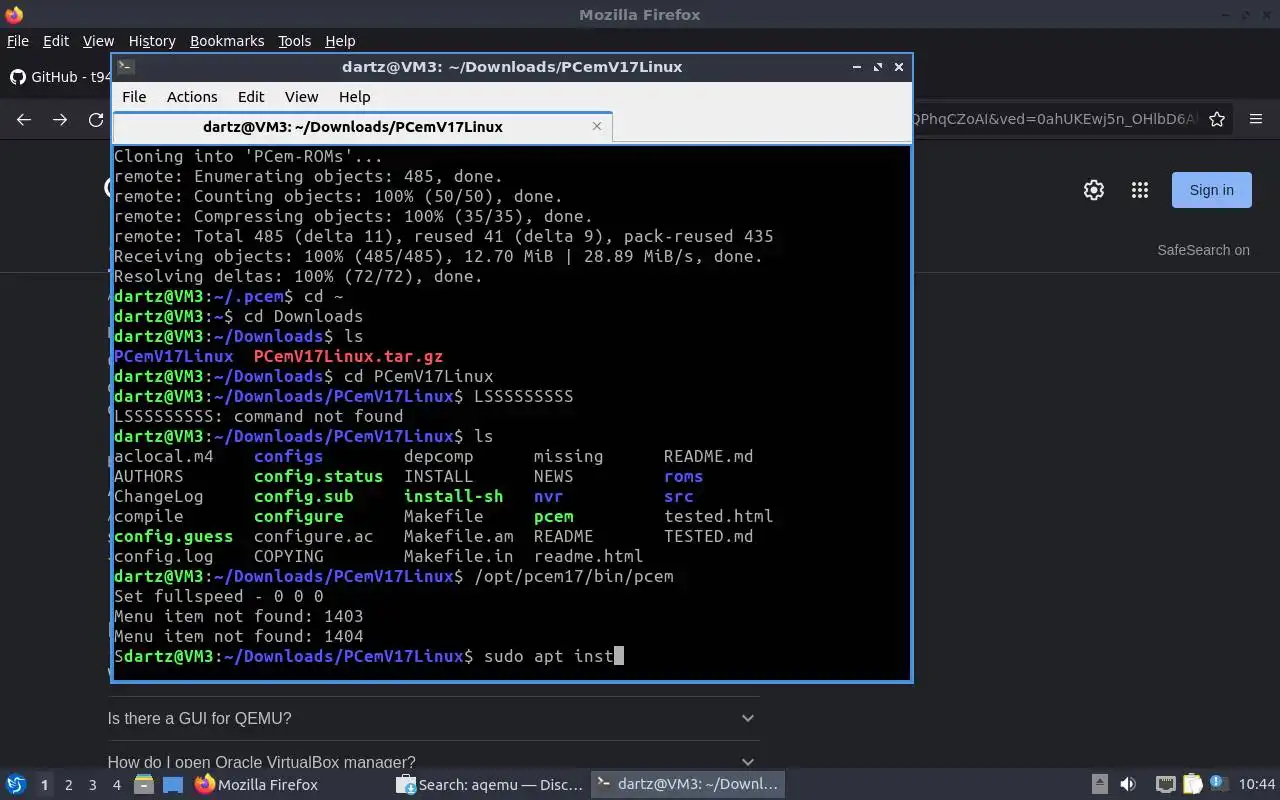The height and width of the screenshot is (800, 1280).
Task: Click the Firefox URL address bar
Action: (1054, 119)
